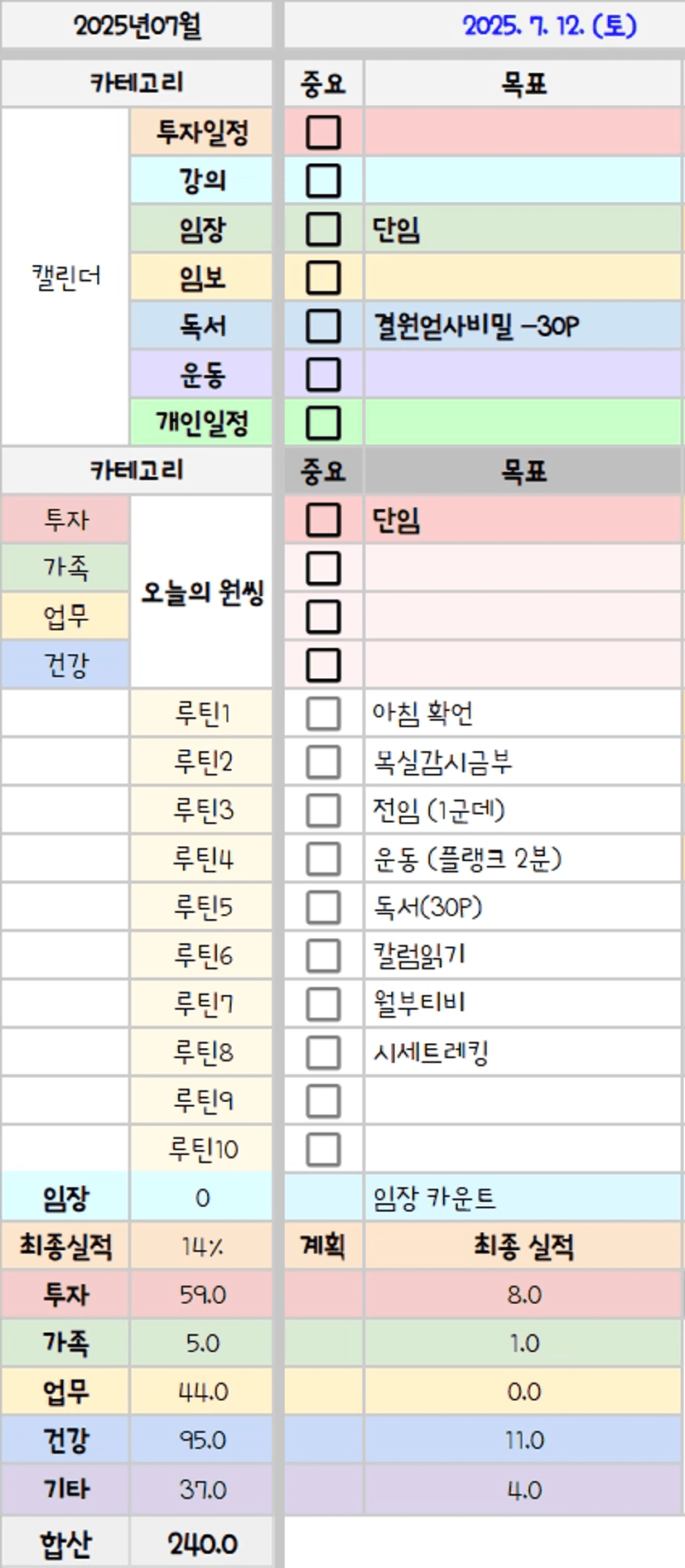This screenshot has height=1568, width=685.
Task: Tick the 루틴8 시세트레킹 checkbox
Action: tap(323, 1052)
